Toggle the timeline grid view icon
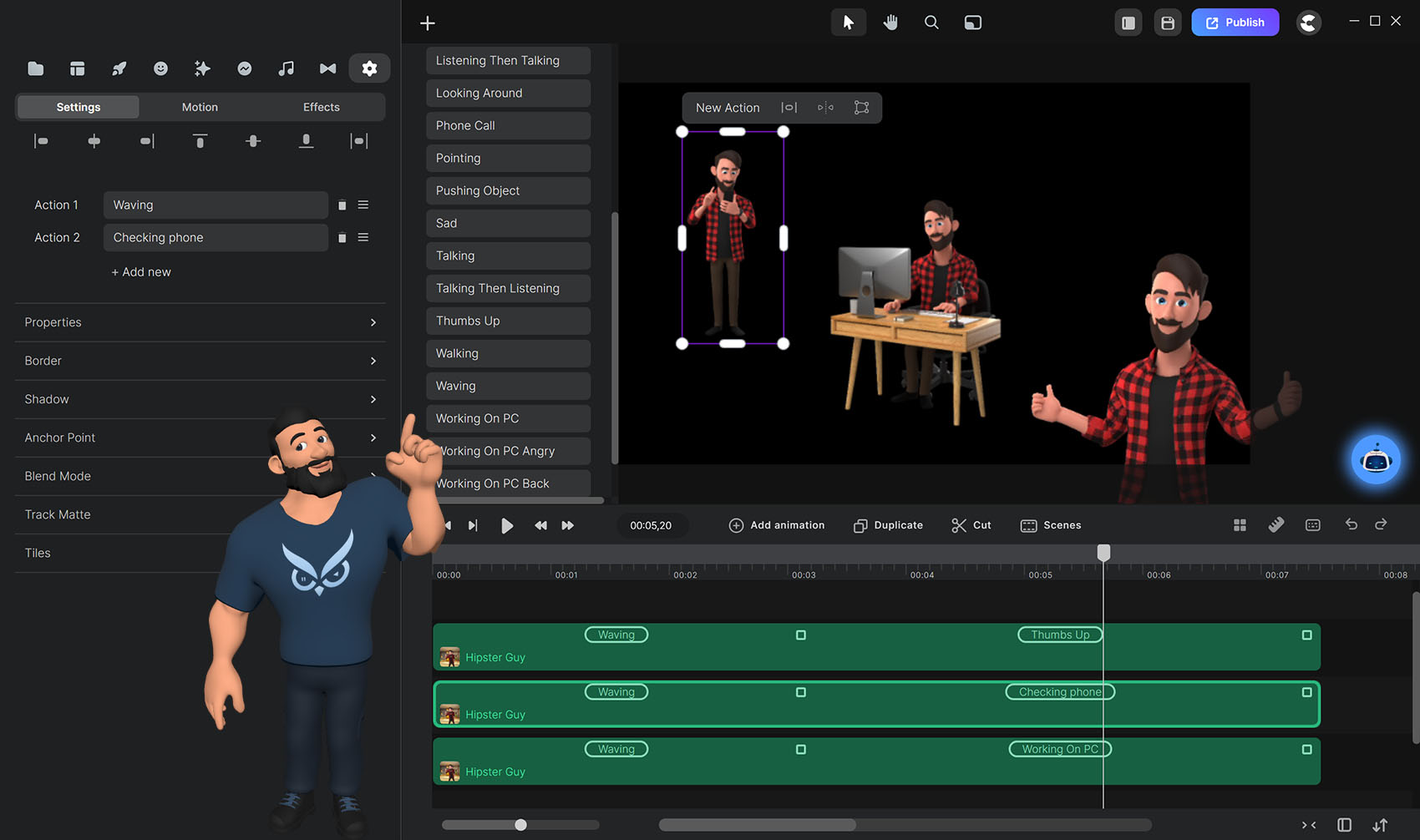 1240,524
